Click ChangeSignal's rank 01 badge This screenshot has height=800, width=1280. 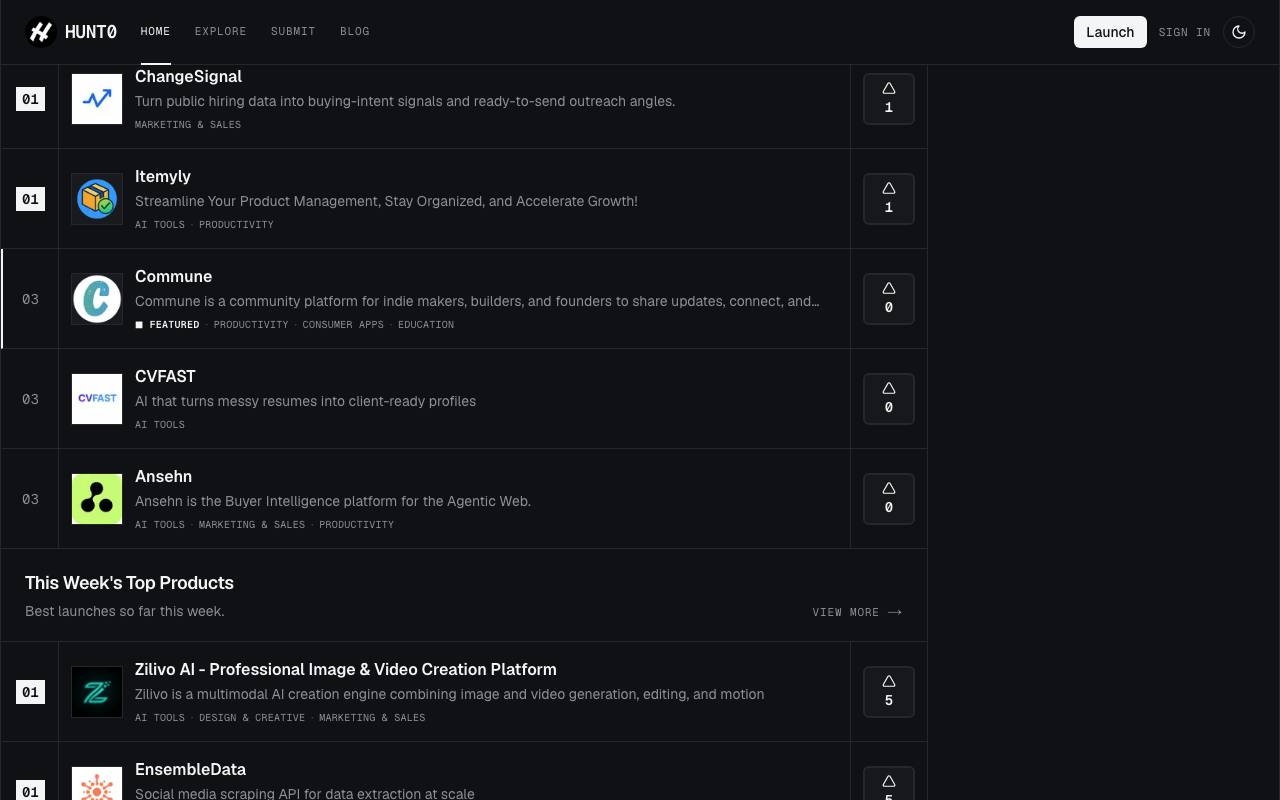30,99
